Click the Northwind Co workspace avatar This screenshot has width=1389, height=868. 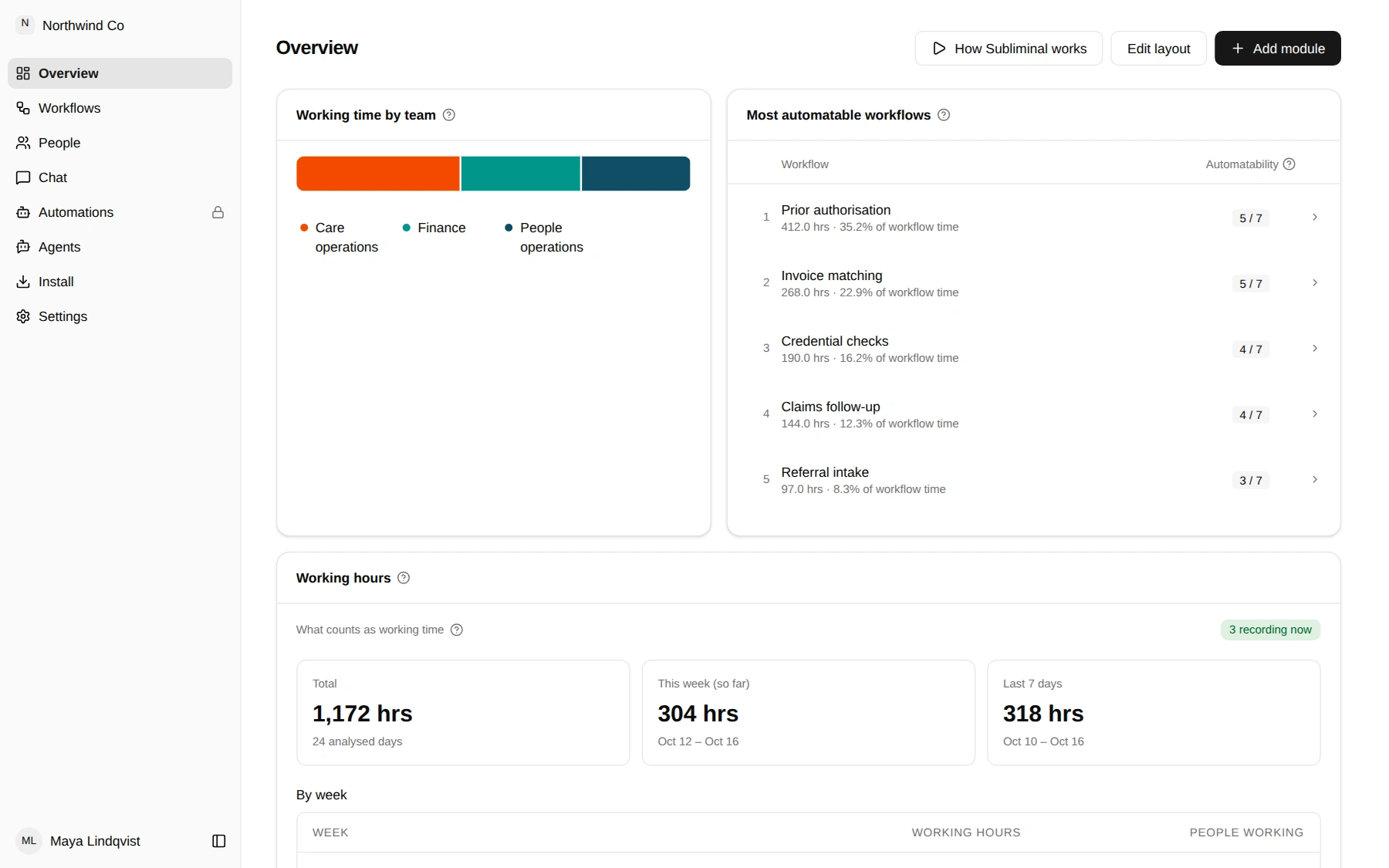point(25,25)
